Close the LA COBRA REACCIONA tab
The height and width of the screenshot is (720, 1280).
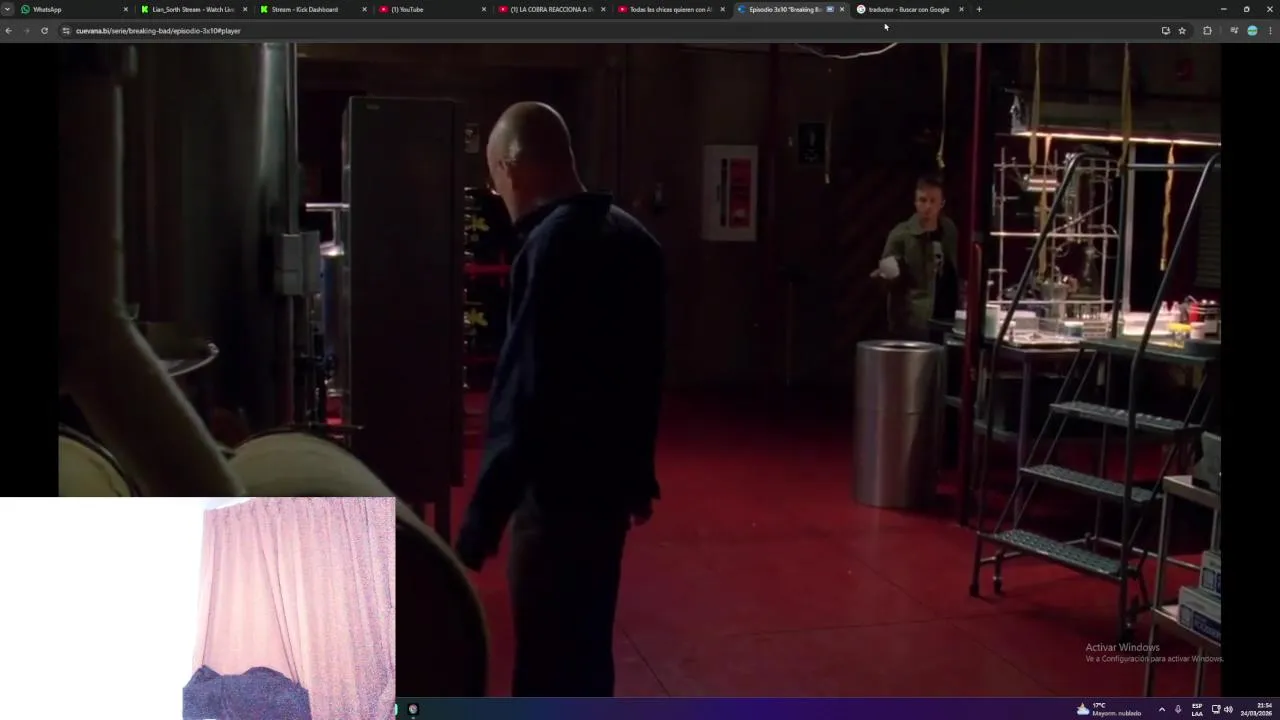(603, 9)
